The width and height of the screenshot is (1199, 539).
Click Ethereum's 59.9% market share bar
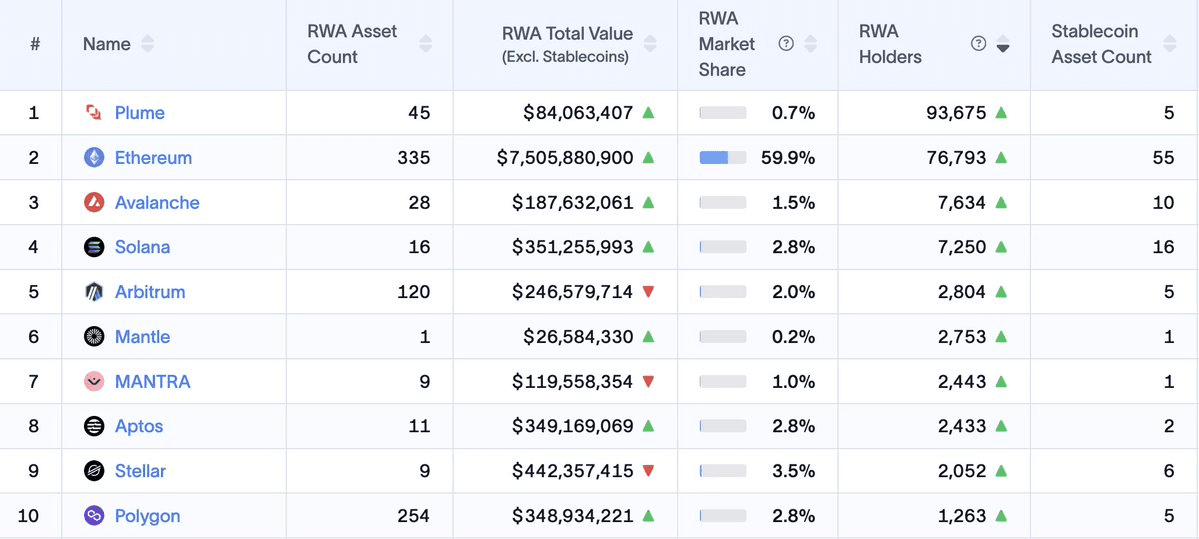723,157
